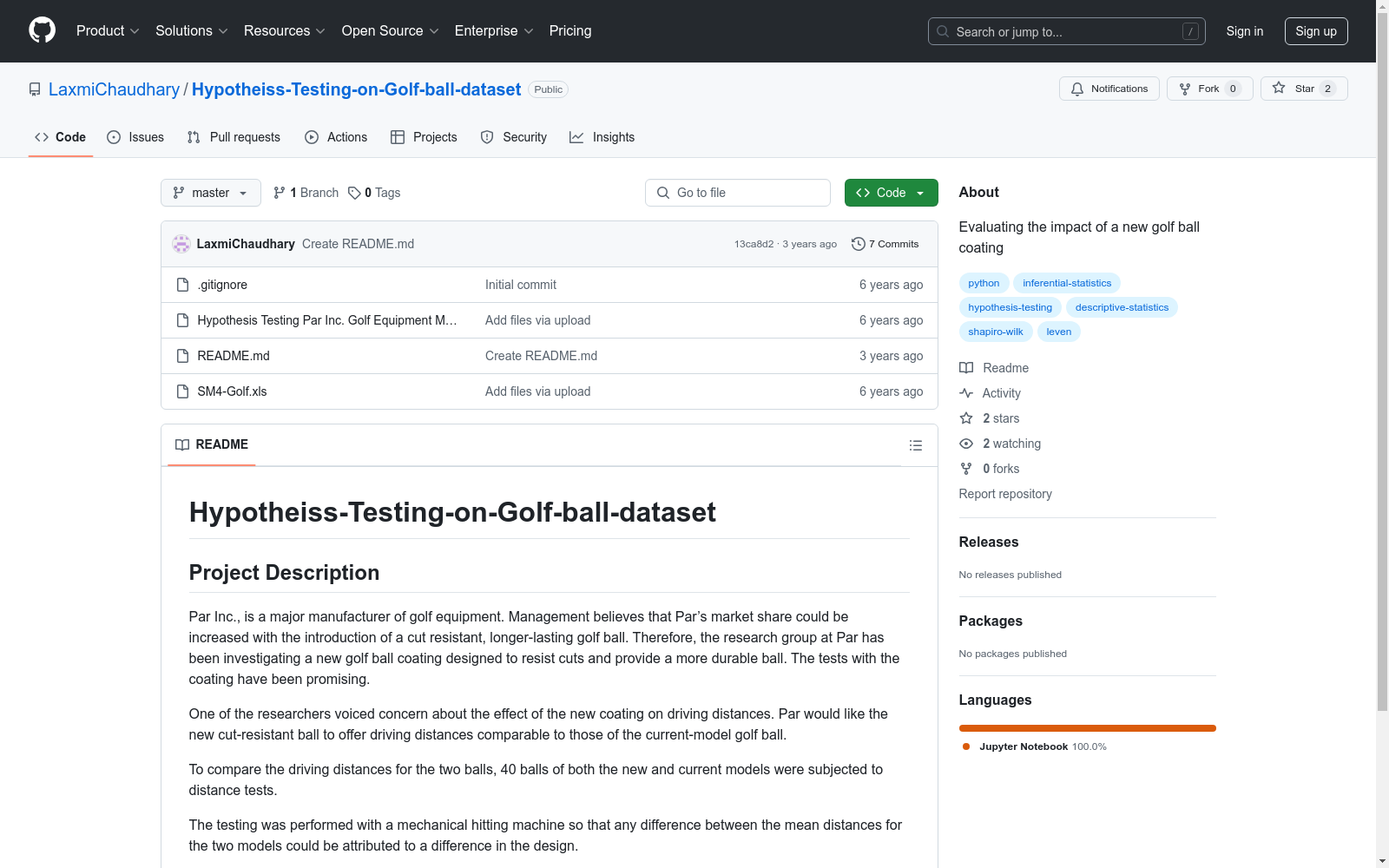Click the book icon on the README tab
The image size is (1389, 868).
pos(182,444)
